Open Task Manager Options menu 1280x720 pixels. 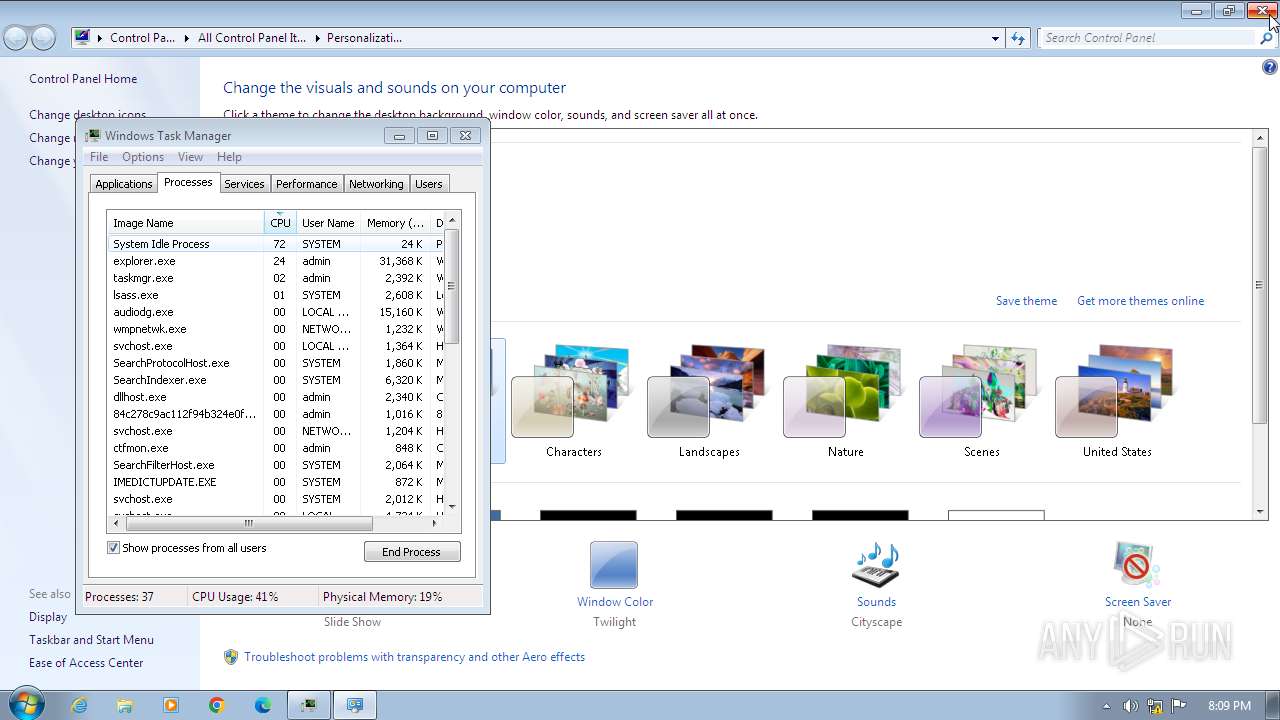[143, 157]
